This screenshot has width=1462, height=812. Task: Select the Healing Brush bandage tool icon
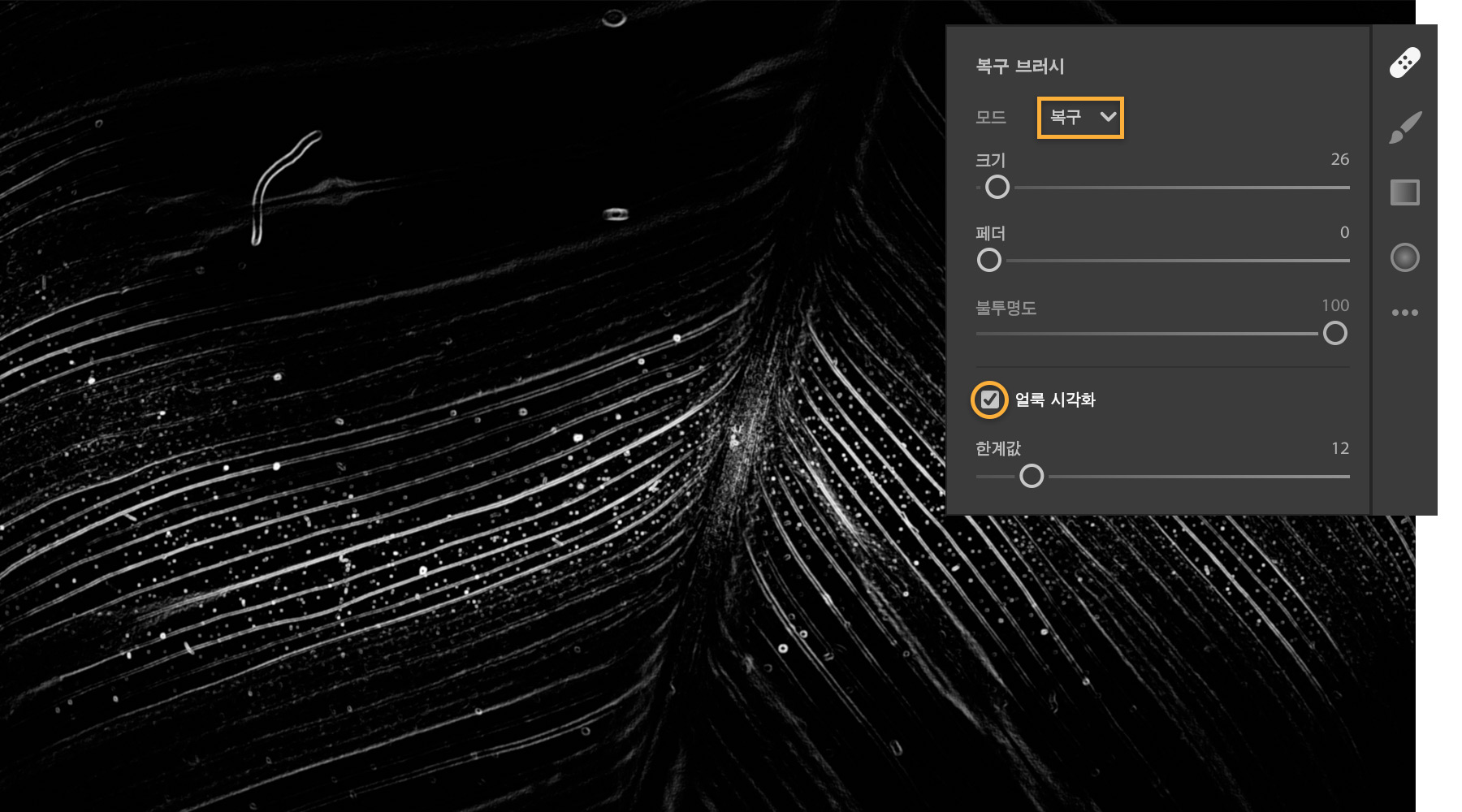(x=1404, y=63)
